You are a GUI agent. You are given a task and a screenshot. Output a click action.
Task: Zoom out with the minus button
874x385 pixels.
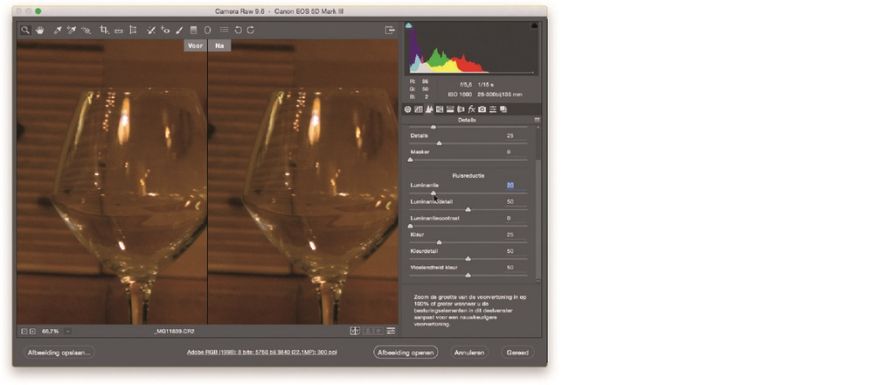coord(24,331)
